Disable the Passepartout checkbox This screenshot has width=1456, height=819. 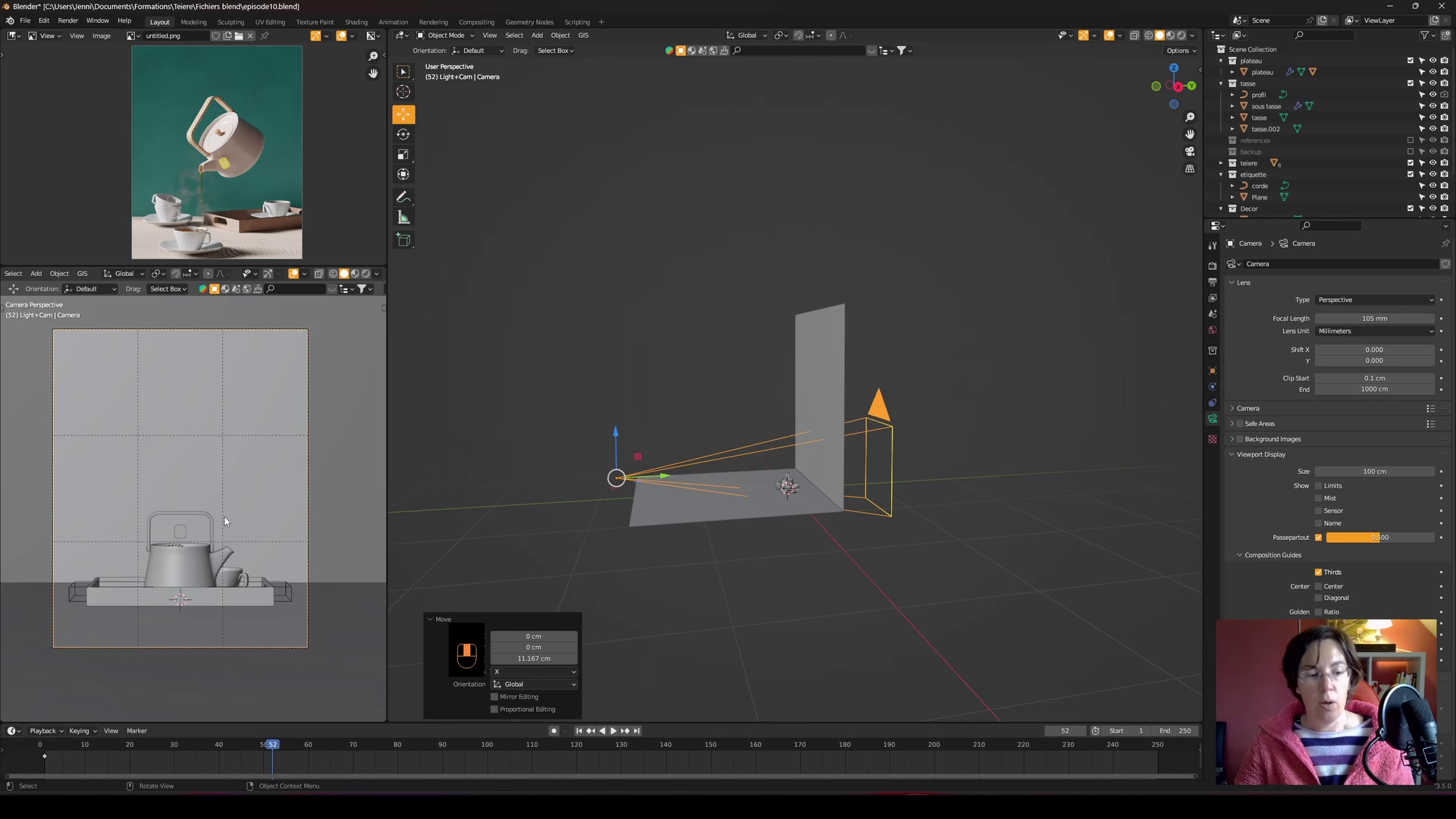click(1318, 538)
